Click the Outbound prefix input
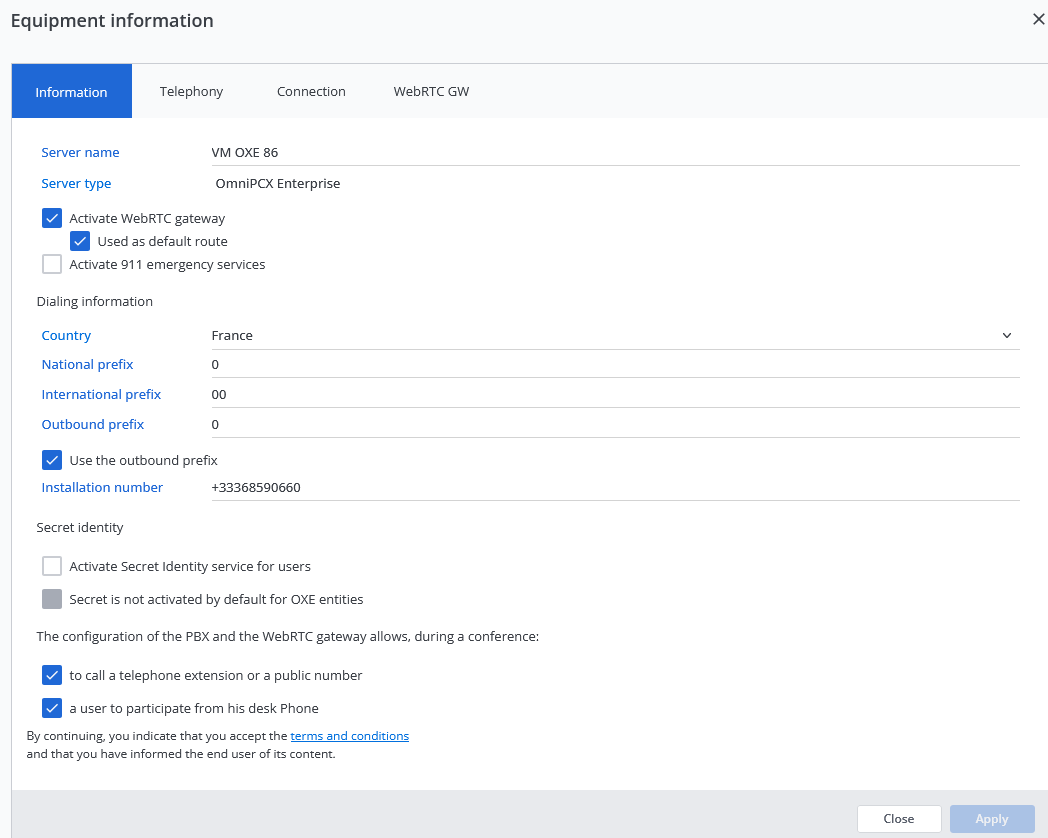1048x838 pixels. click(x=615, y=425)
